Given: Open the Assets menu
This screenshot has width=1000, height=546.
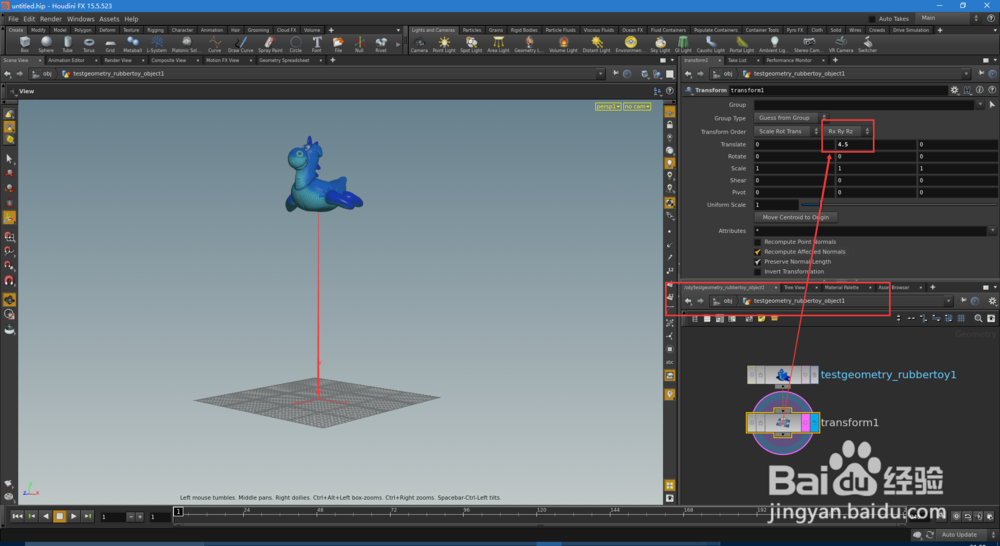Looking at the screenshot, I should (109, 19).
